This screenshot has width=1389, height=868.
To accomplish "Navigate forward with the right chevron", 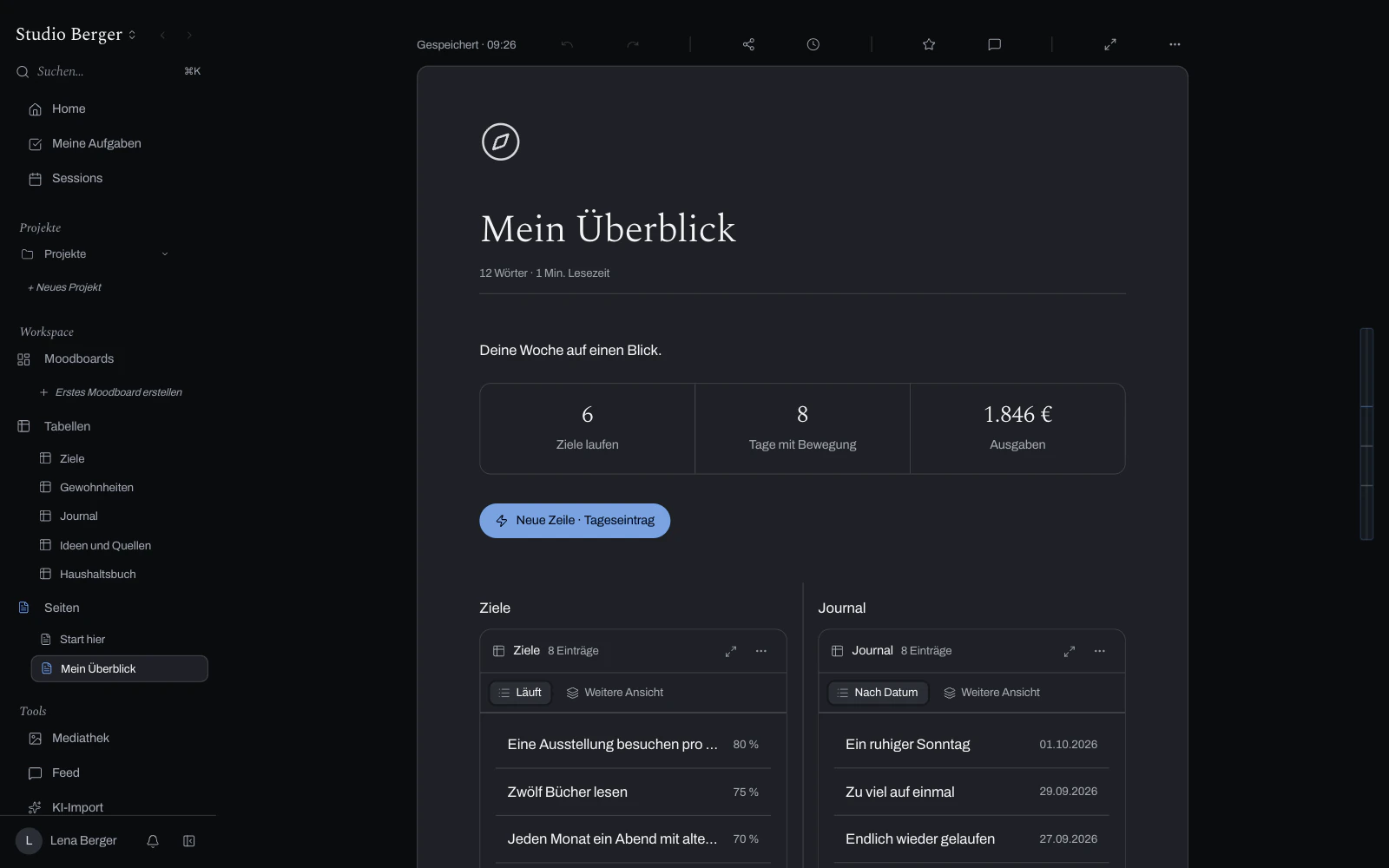I will click(x=189, y=35).
